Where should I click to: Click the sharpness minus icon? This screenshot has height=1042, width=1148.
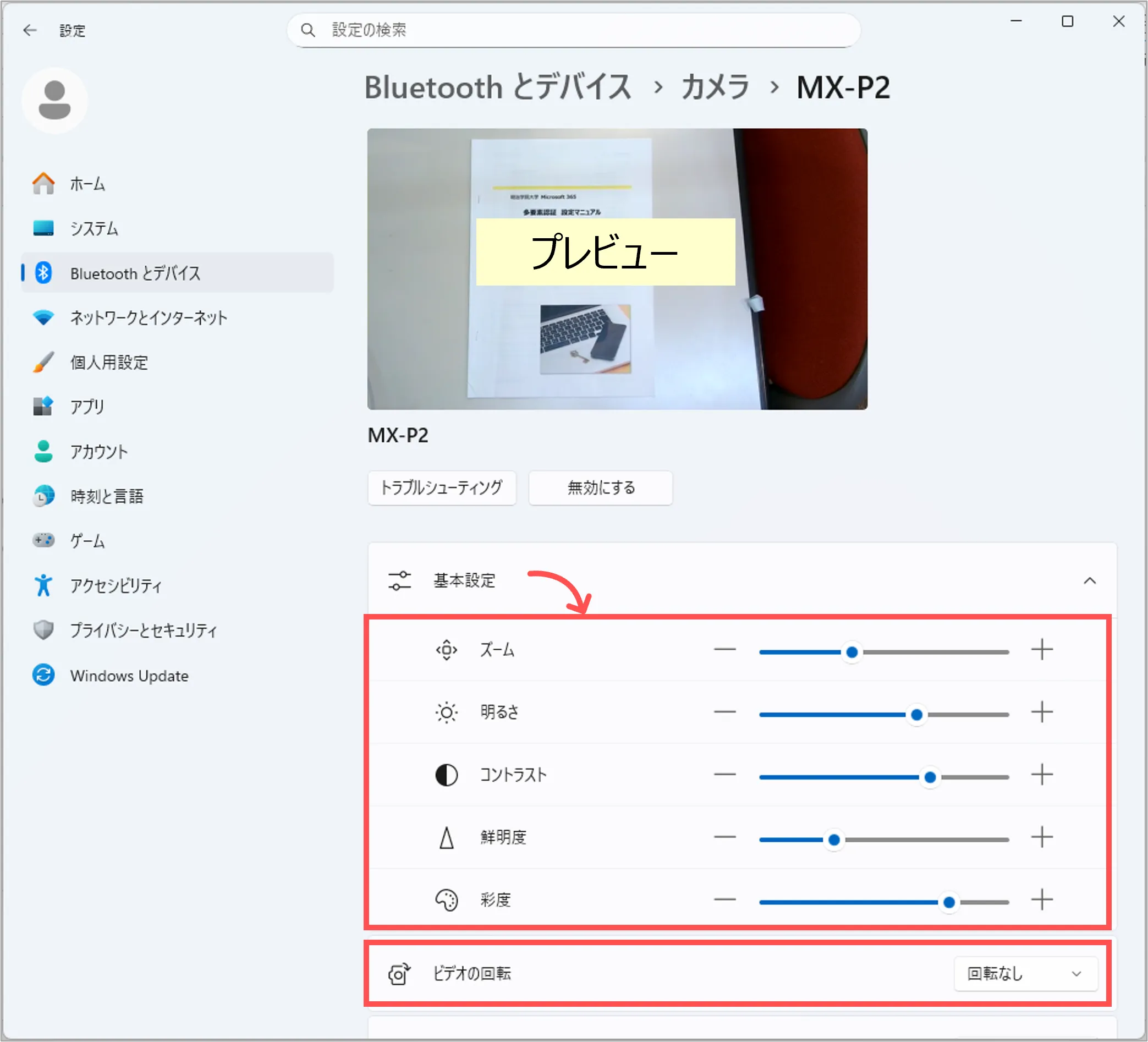click(725, 837)
